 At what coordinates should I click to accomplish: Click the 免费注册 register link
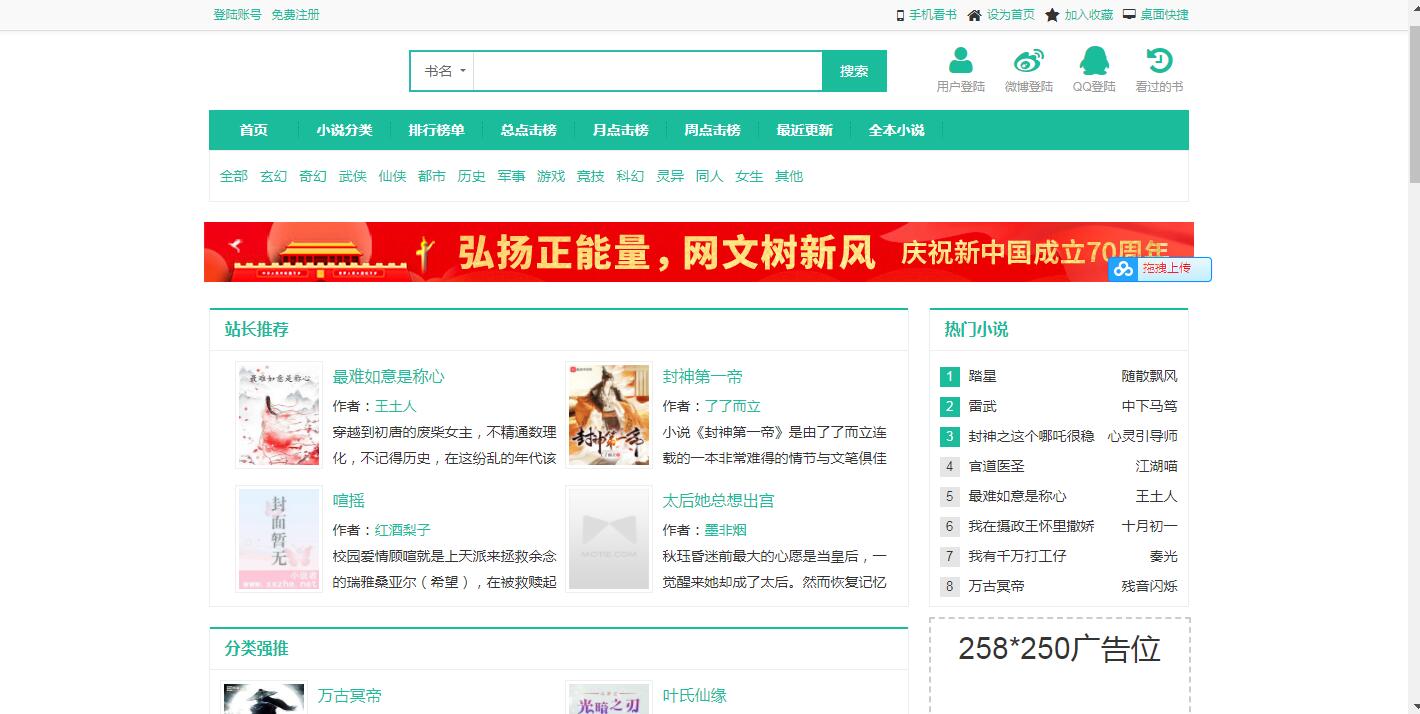[x=296, y=15]
